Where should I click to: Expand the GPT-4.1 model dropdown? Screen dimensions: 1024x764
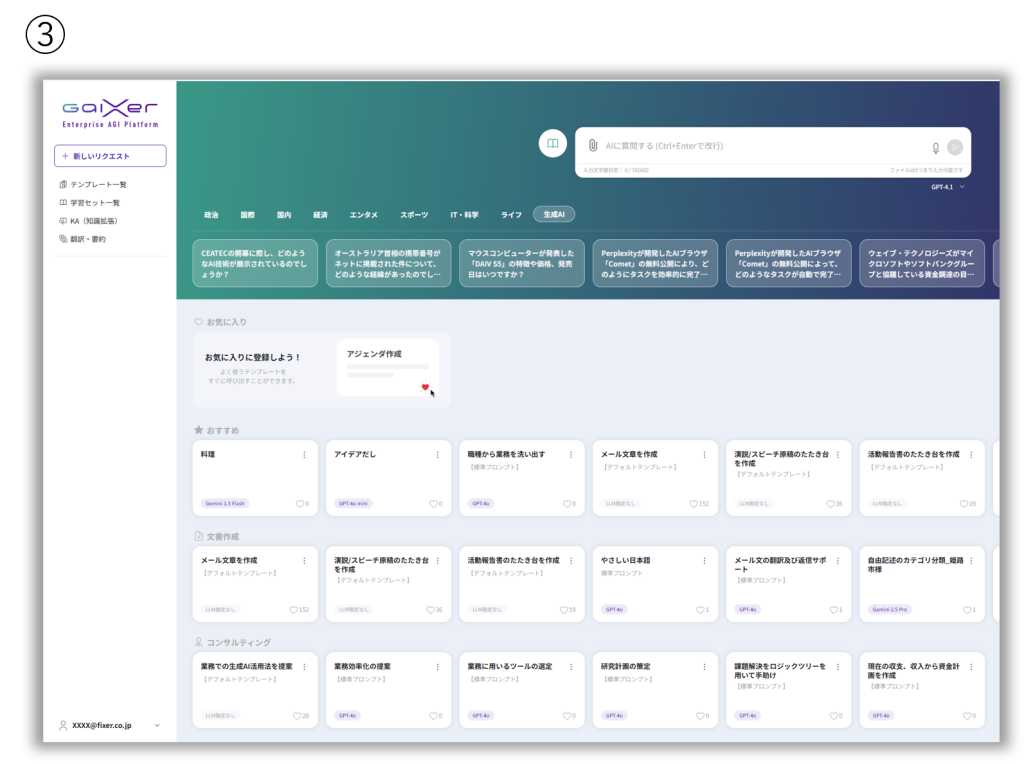948,187
